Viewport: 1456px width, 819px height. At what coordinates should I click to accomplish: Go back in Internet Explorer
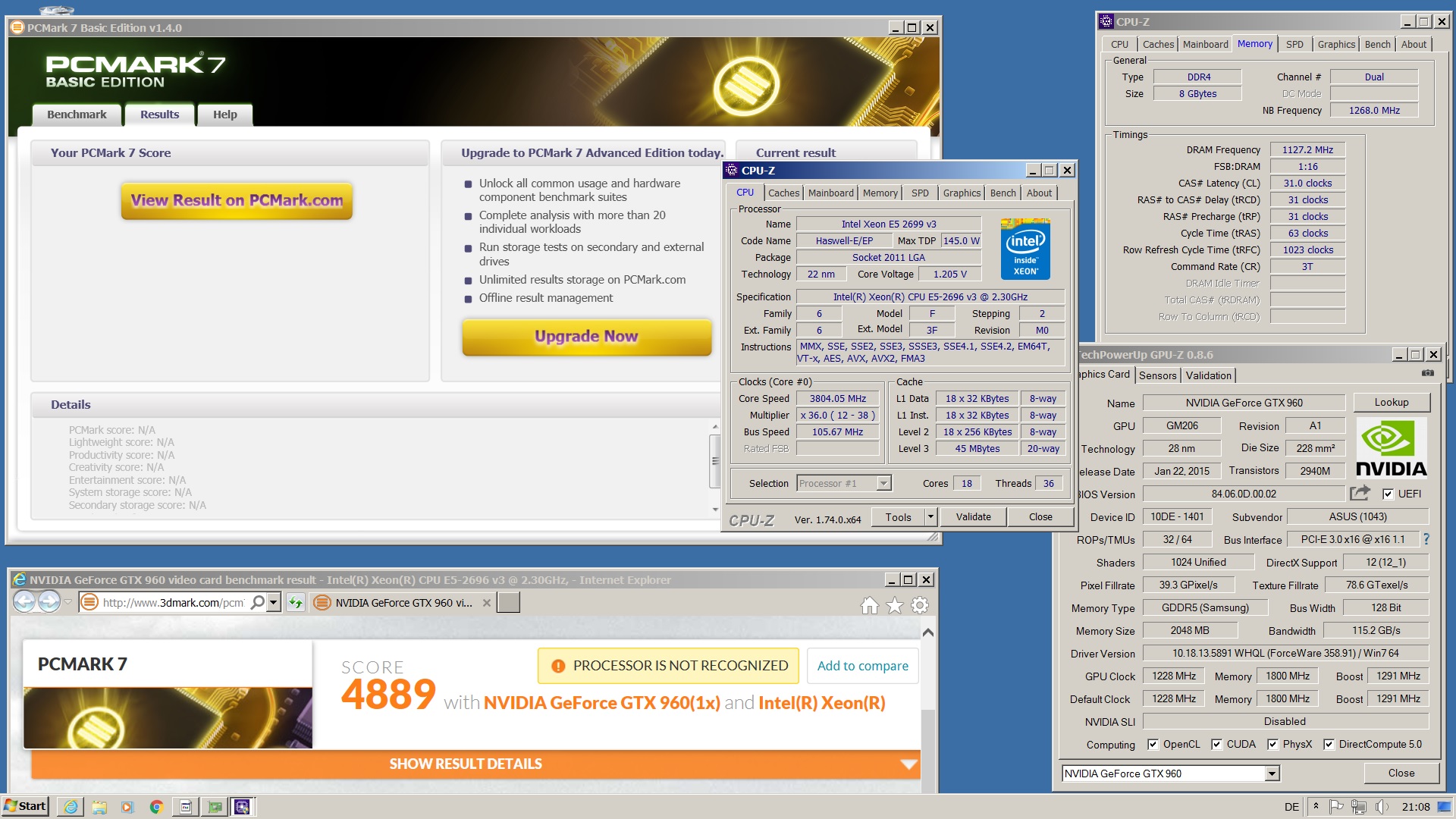pyautogui.click(x=25, y=602)
